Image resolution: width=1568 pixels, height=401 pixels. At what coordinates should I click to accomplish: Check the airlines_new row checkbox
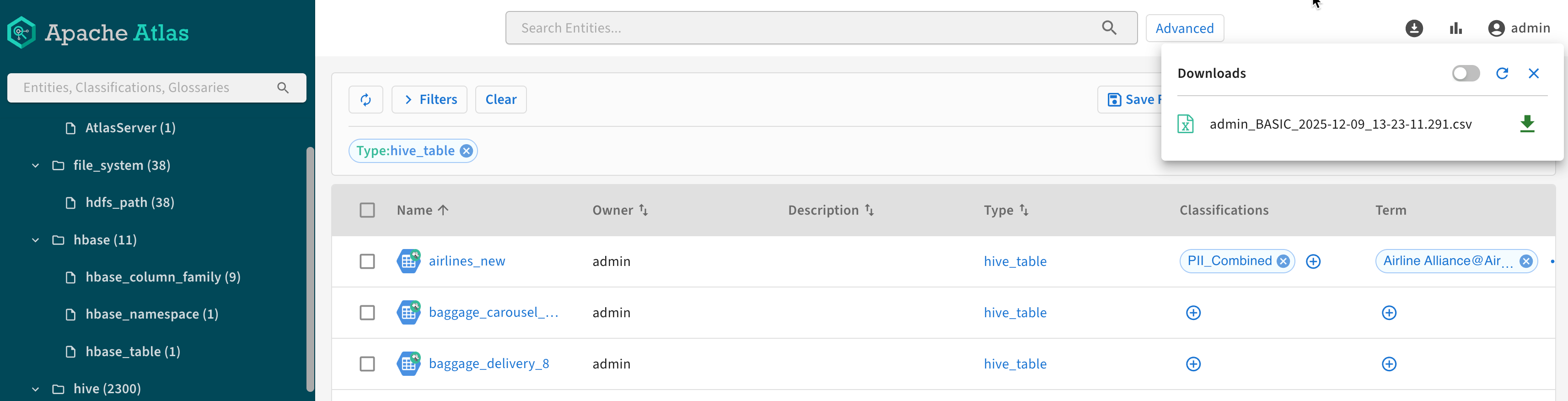(367, 261)
